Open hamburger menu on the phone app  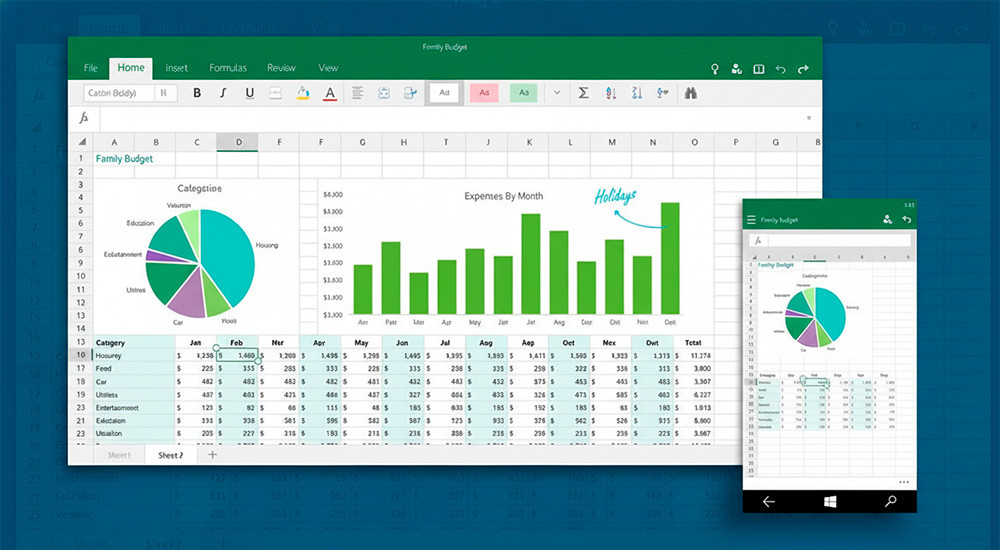pos(752,219)
